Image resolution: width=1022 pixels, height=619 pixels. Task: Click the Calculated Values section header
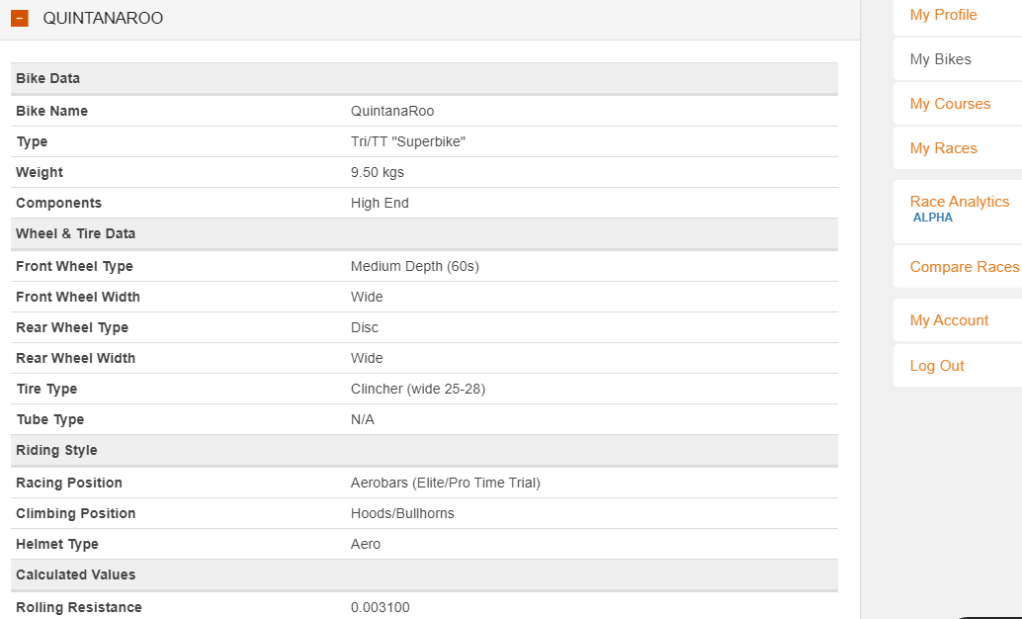(76, 575)
